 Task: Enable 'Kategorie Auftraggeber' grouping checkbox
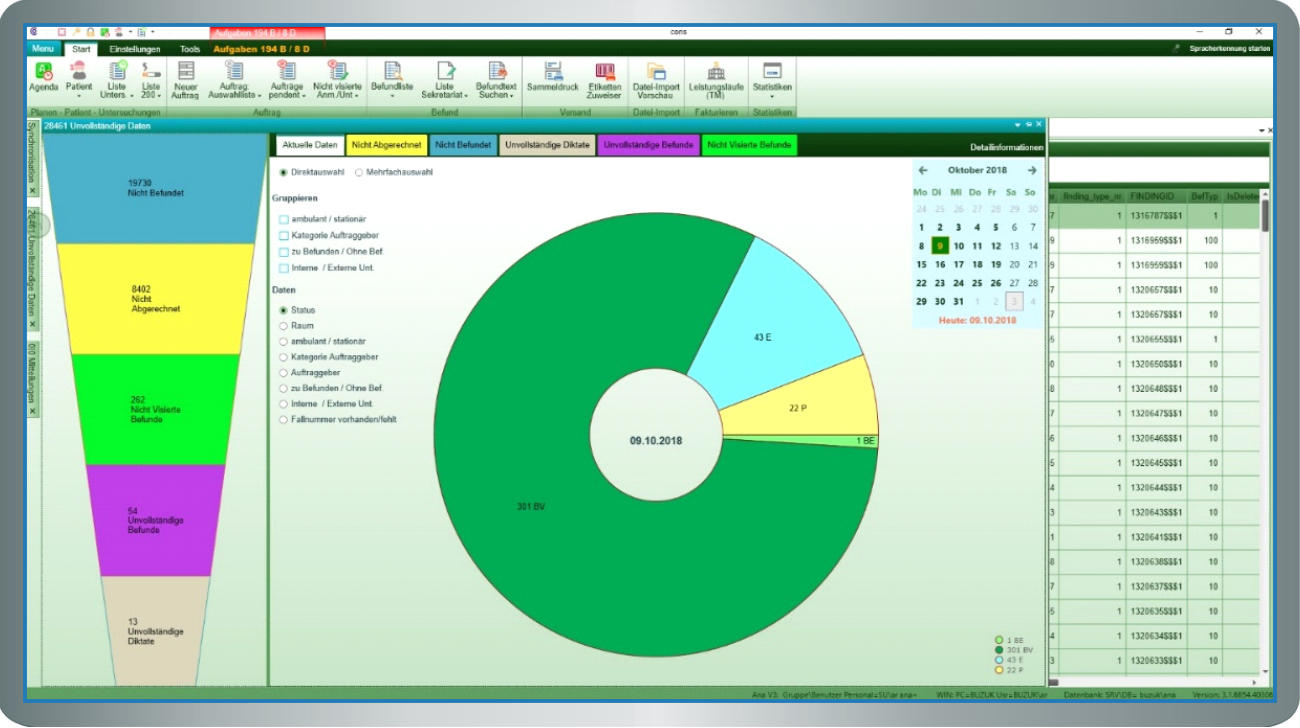[x=284, y=235]
